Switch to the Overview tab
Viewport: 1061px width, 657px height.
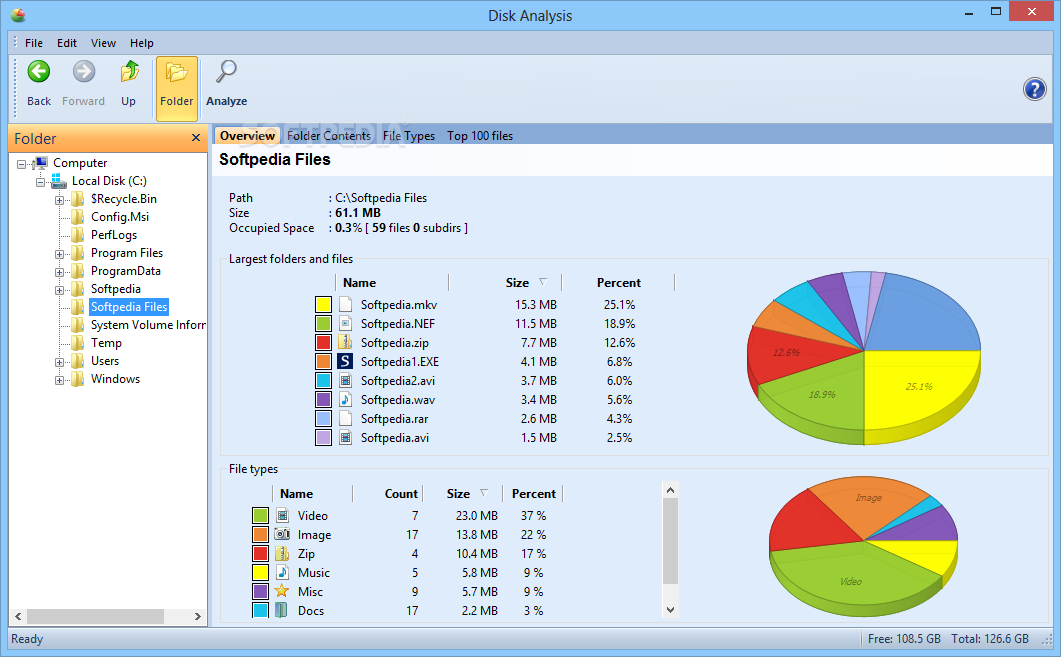click(247, 135)
